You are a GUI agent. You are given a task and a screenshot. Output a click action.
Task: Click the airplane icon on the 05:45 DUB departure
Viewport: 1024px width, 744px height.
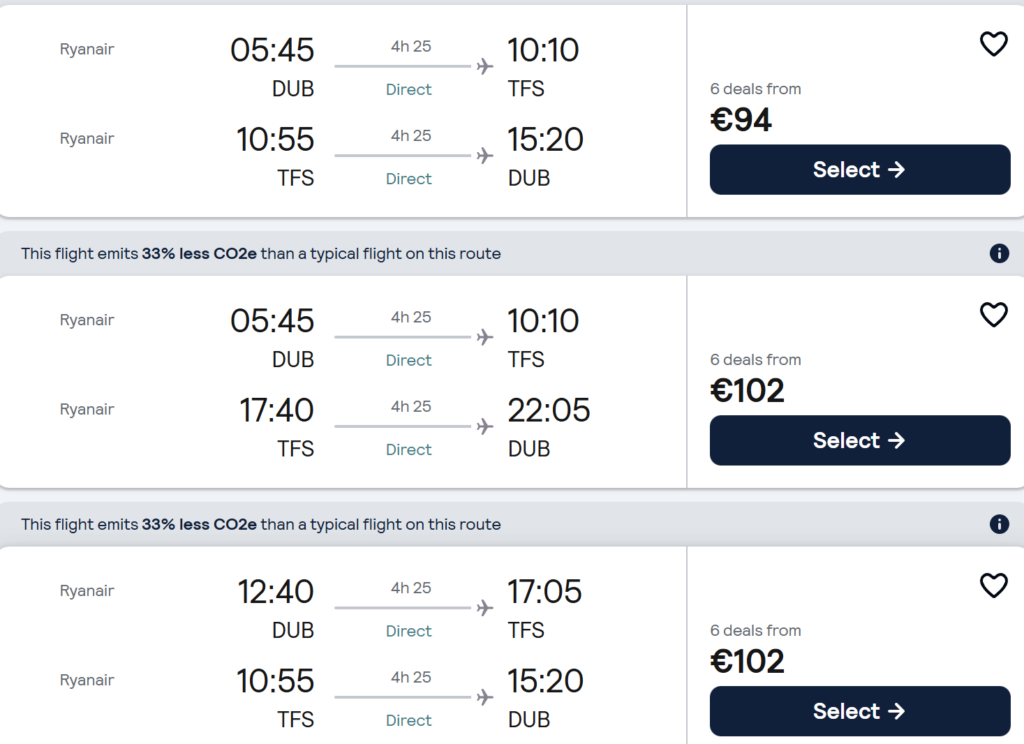coord(486,65)
